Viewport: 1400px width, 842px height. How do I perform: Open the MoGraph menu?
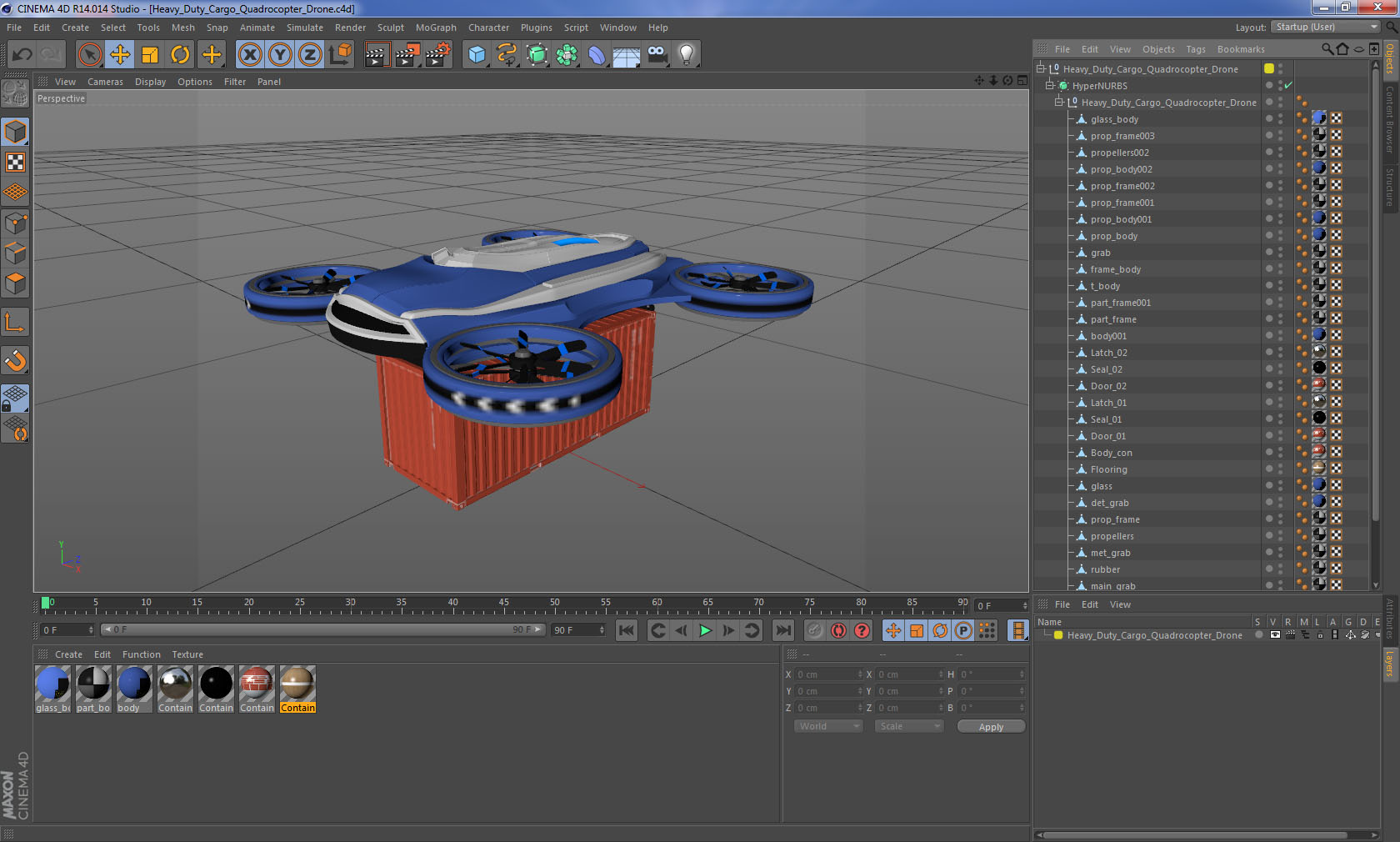pos(436,28)
